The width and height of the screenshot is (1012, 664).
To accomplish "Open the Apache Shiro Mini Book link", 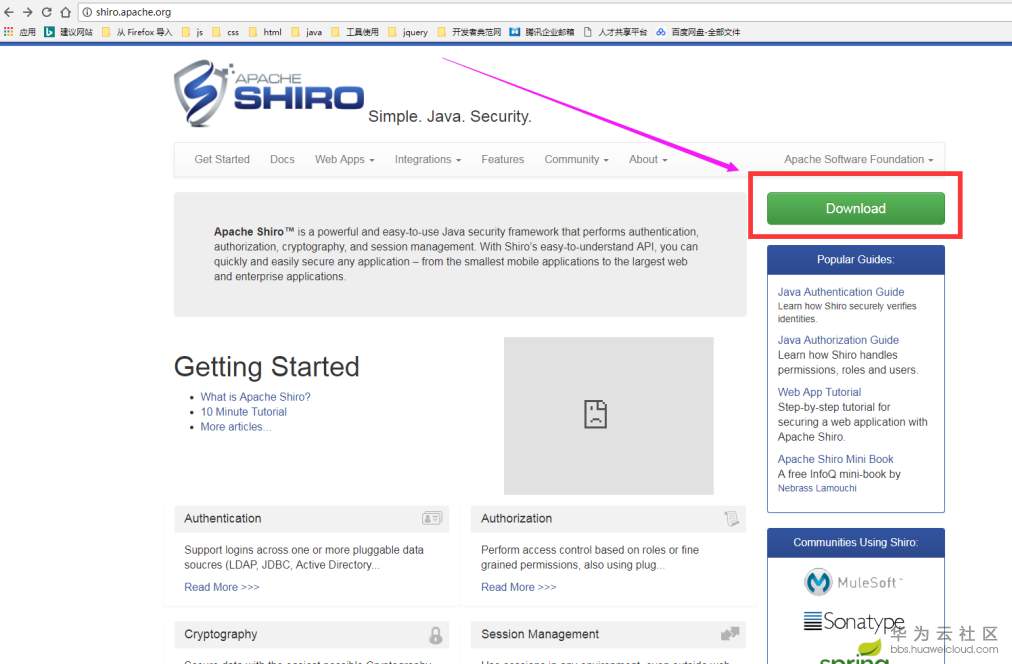I will tap(836, 459).
